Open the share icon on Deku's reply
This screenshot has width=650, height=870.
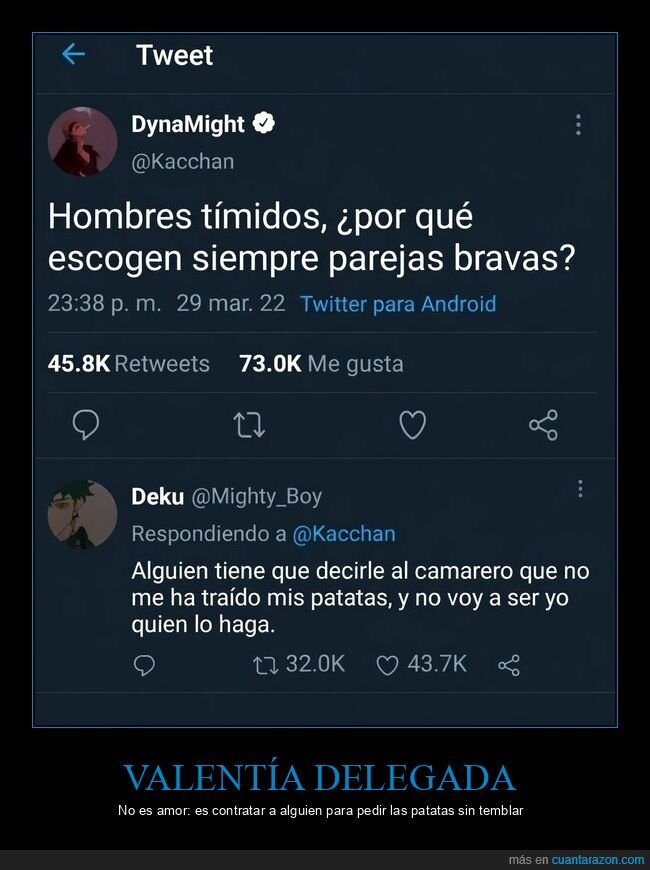pyautogui.click(x=509, y=664)
